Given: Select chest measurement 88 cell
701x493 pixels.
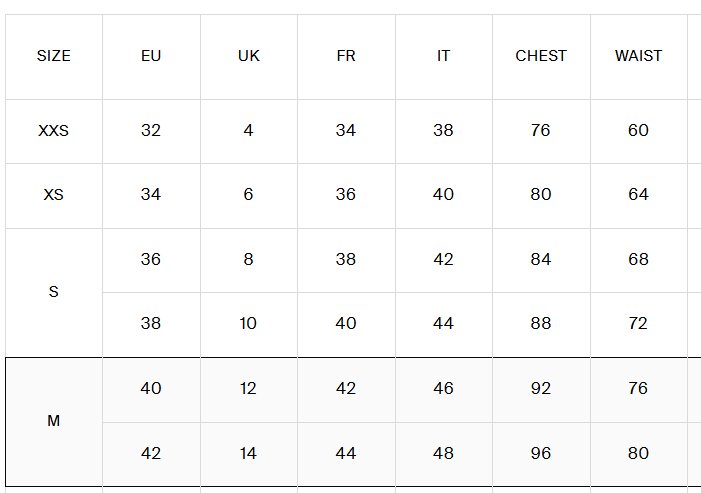Looking at the screenshot, I should tap(541, 323).
